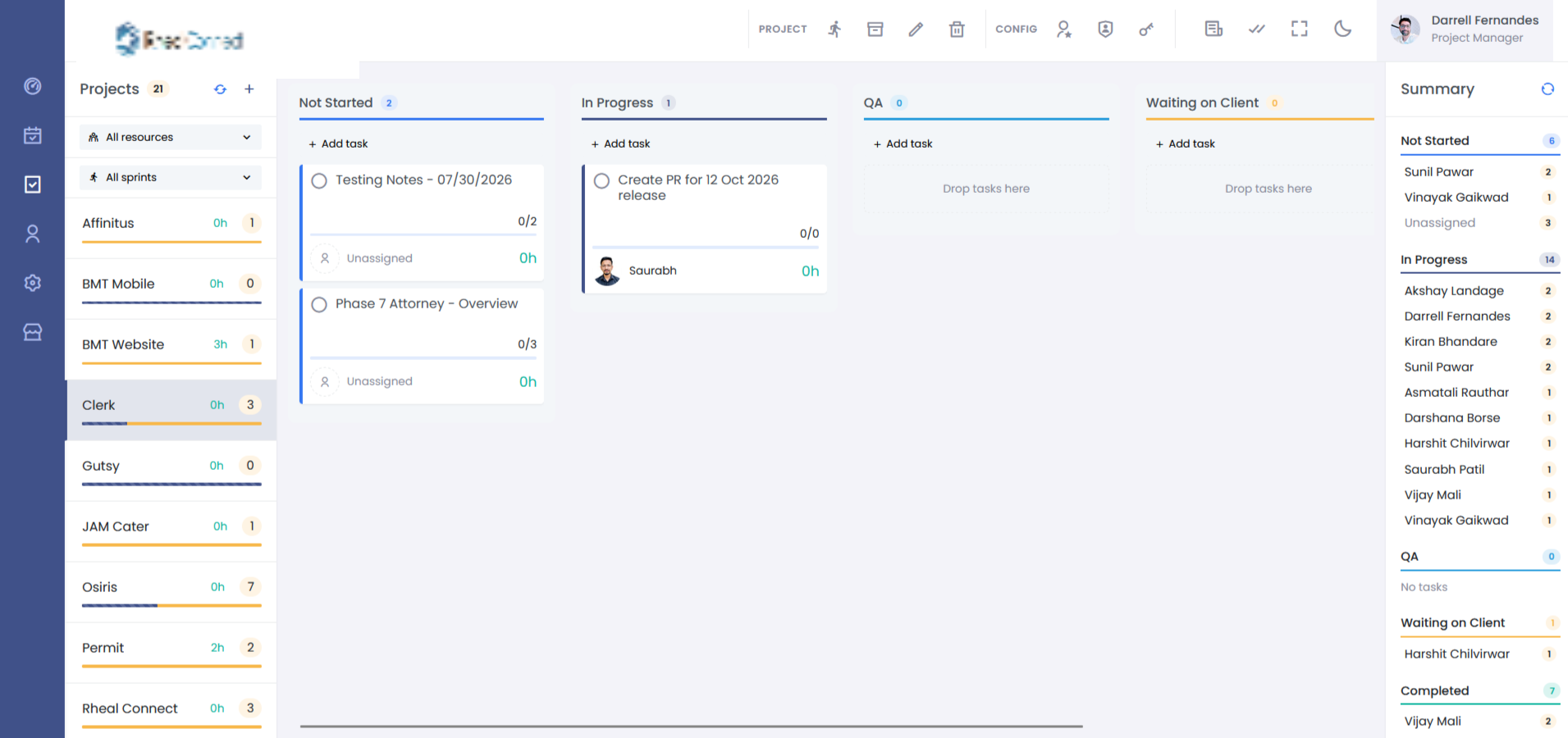The height and width of the screenshot is (738, 1568).
Task: Click Kiran Bhandare in Summary
Action: pos(1450,341)
